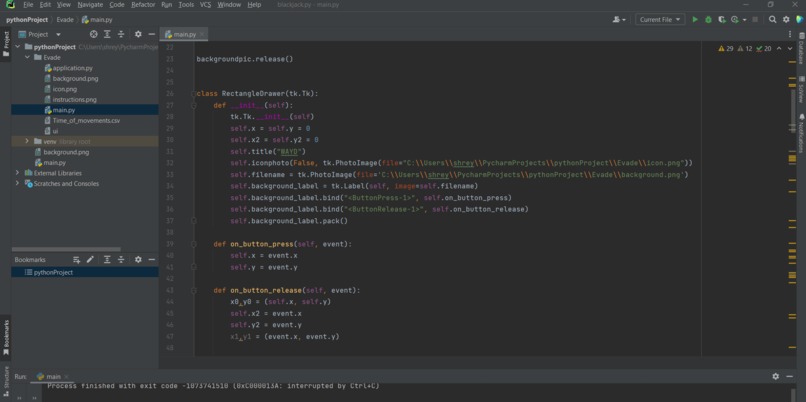Expand all in the Project panel toolbar
806x402 pixels.
107,34
